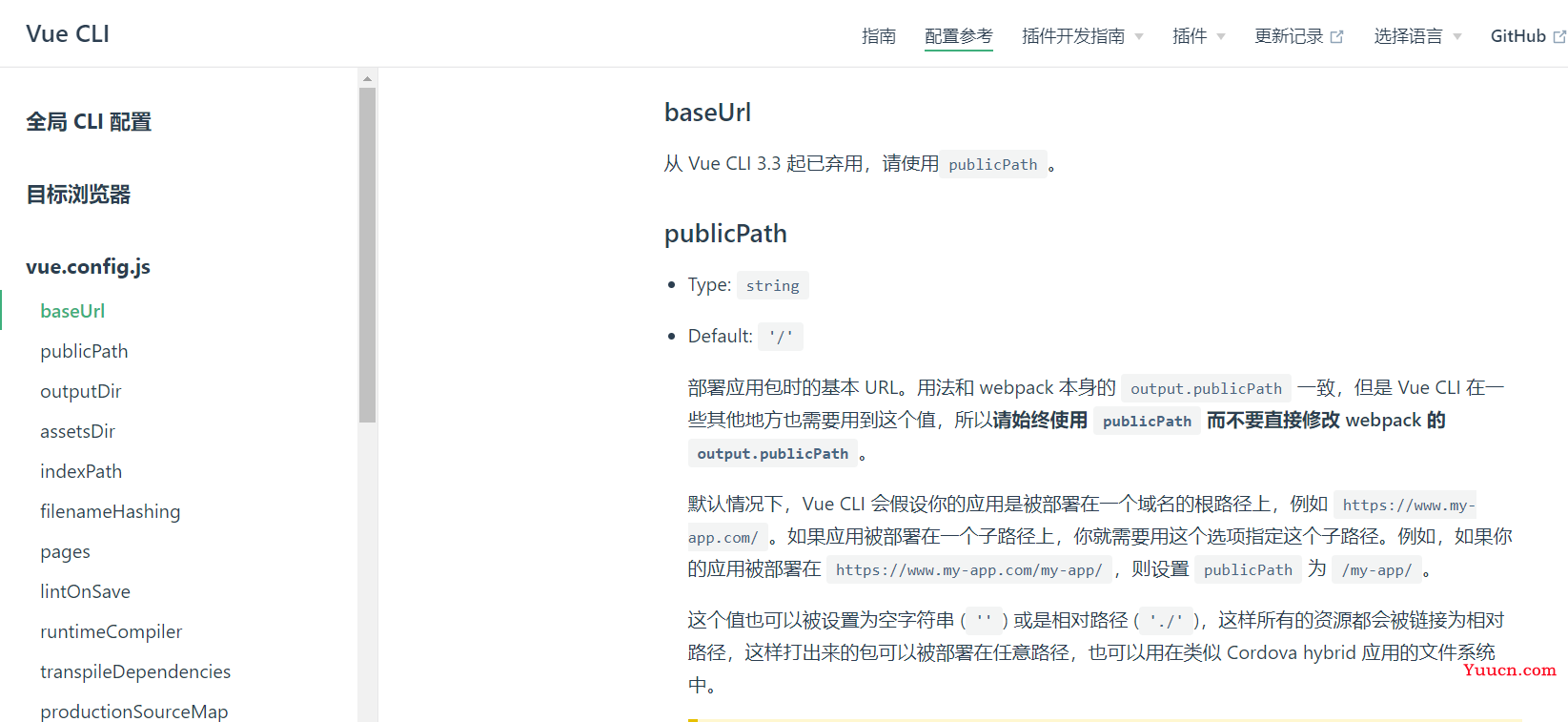The image size is (1568, 722).
Task: Click the baseUrl section heading
Action: 707,113
